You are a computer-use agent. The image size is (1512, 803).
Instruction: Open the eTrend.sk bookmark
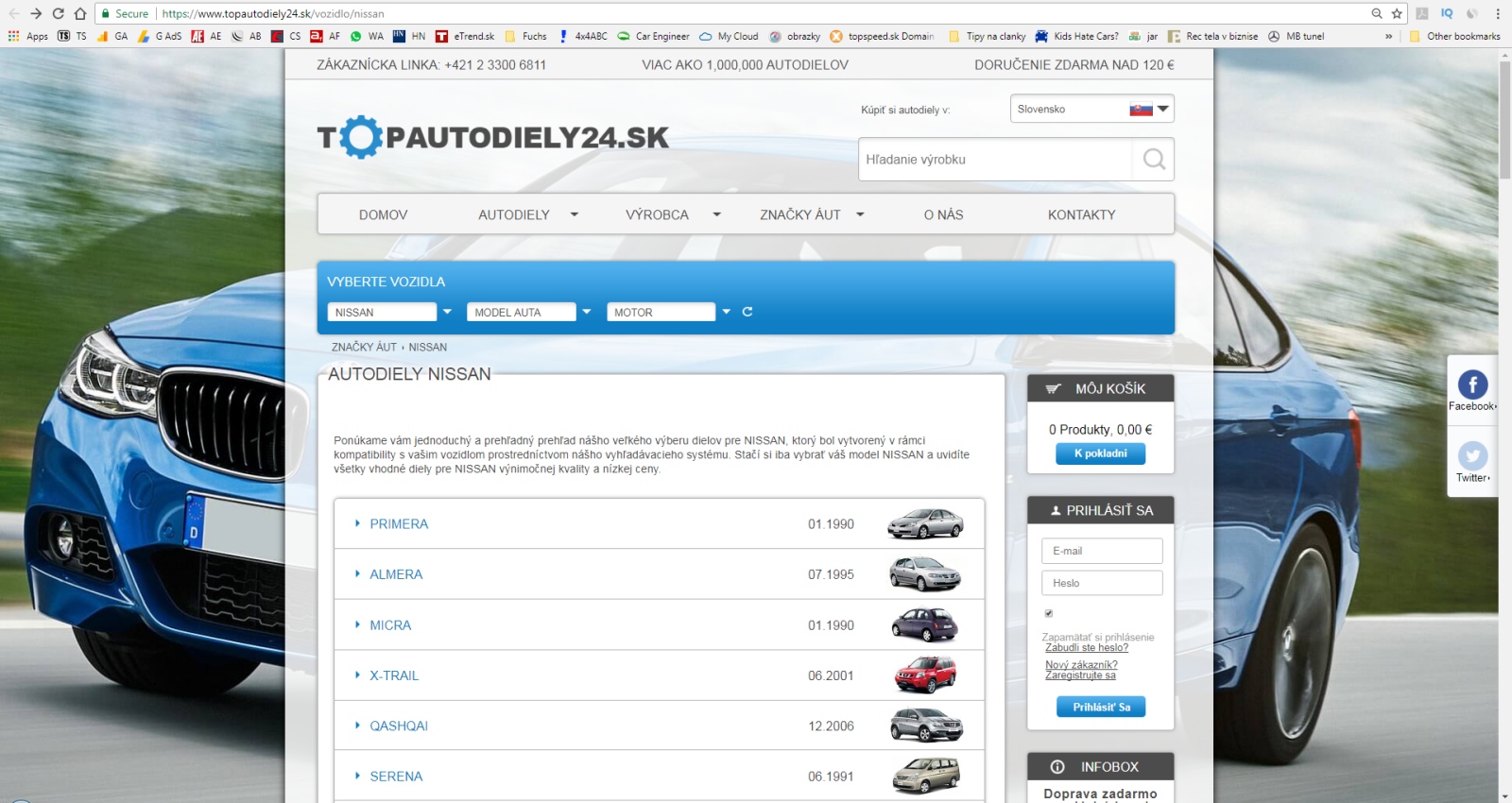click(465, 36)
